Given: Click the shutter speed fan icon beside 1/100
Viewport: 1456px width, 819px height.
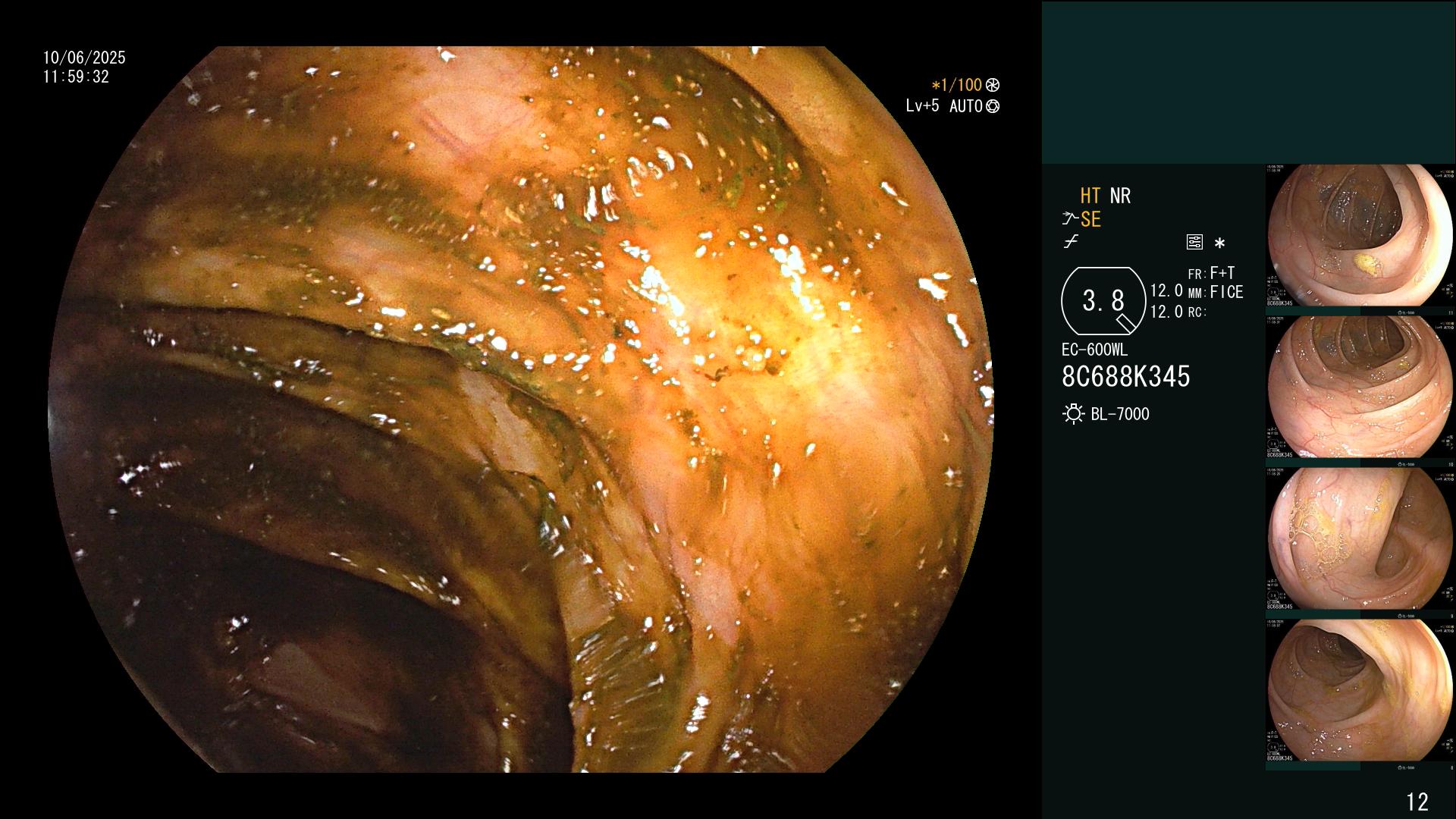Looking at the screenshot, I should click(993, 85).
